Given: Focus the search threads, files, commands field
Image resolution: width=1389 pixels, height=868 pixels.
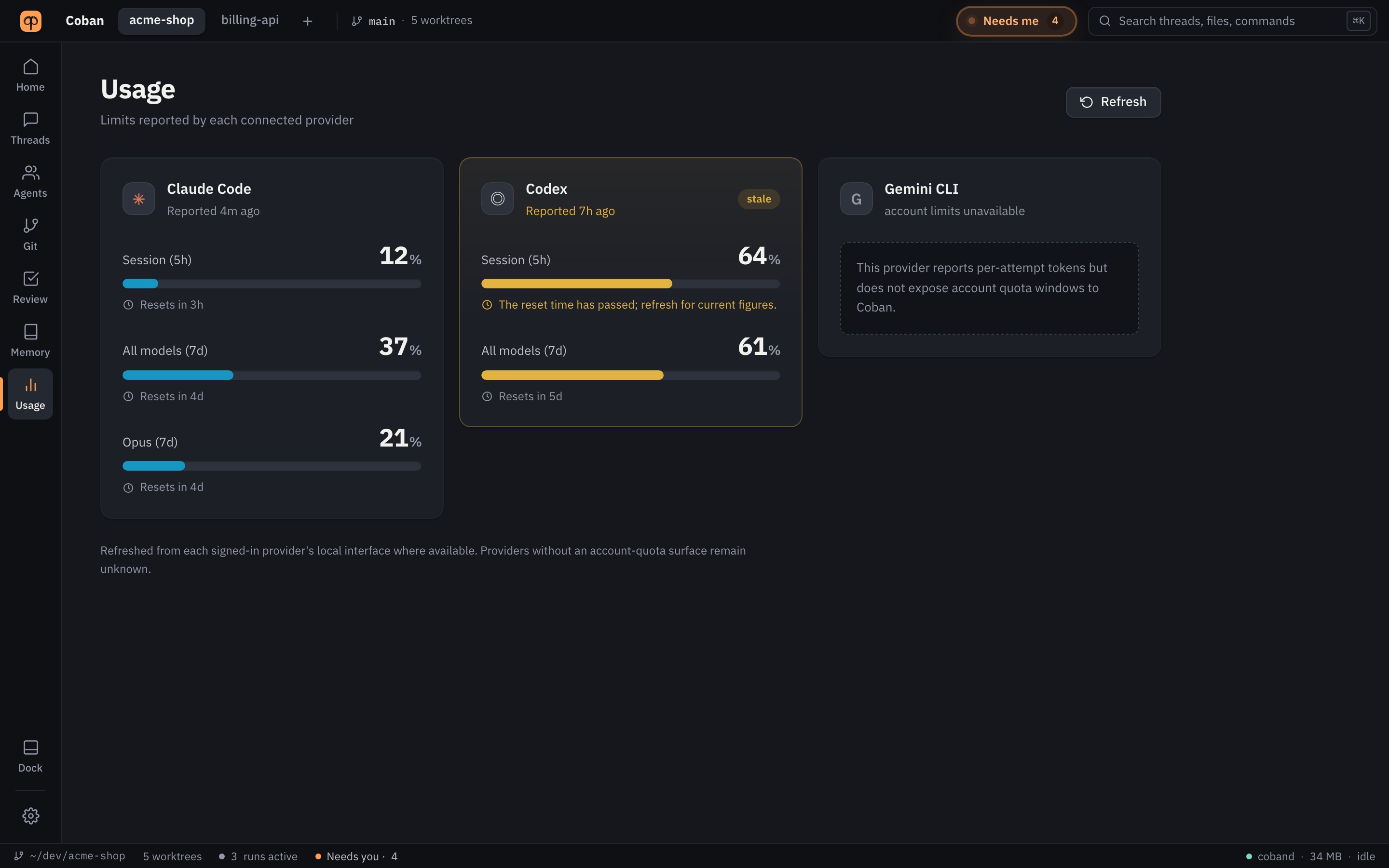Looking at the screenshot, I should [x=1232, y=21].
